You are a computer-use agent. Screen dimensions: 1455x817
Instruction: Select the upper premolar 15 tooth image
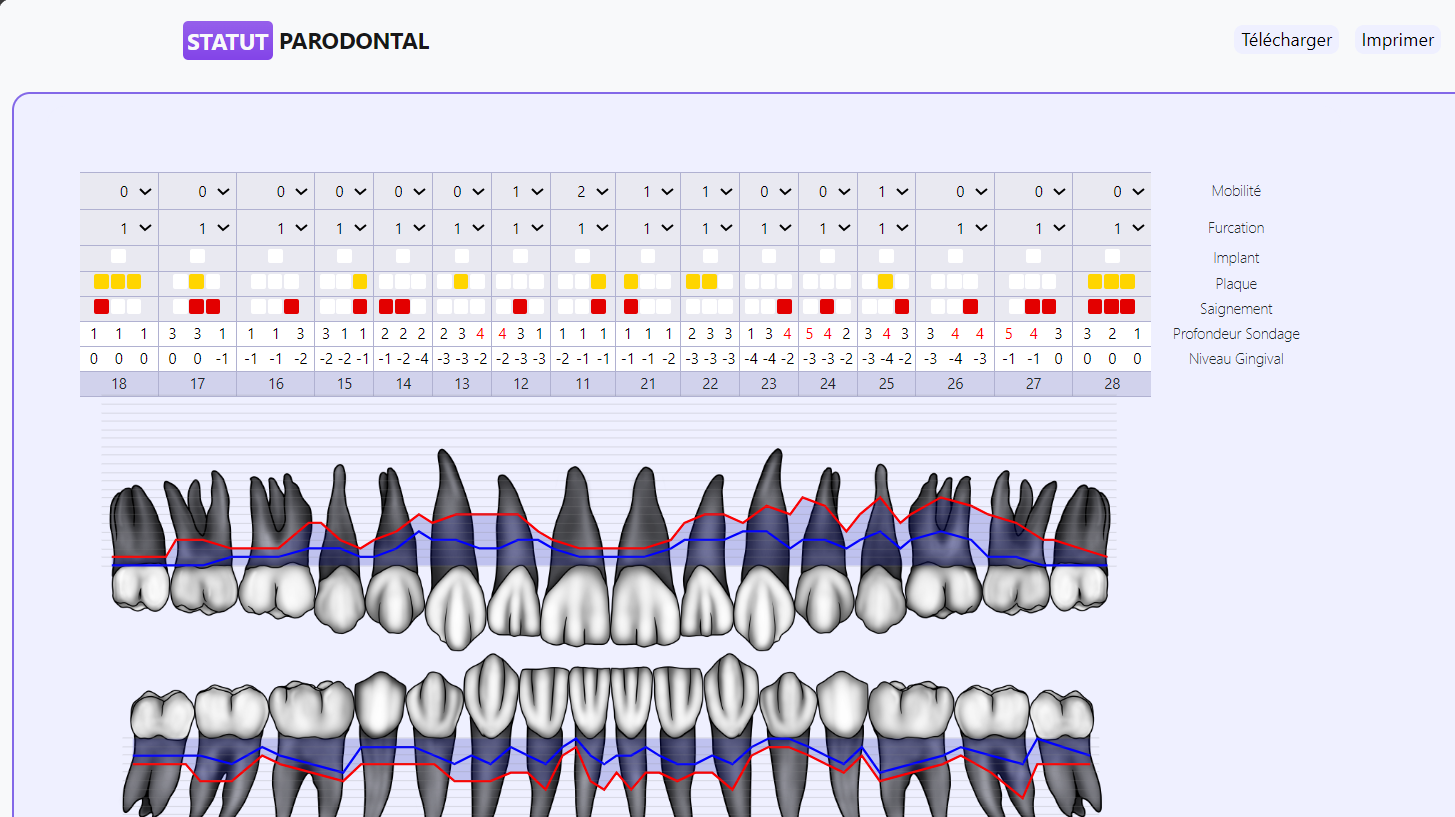click(x=339, y=548)
